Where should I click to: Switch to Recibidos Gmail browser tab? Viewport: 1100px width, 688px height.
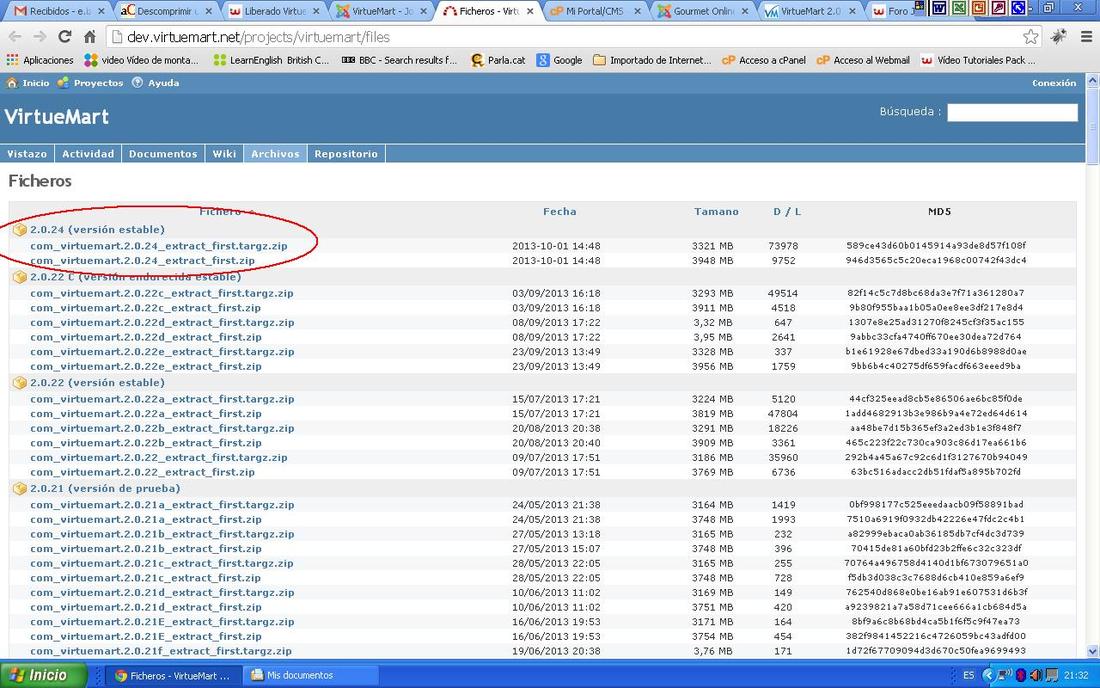coord(59,11)
